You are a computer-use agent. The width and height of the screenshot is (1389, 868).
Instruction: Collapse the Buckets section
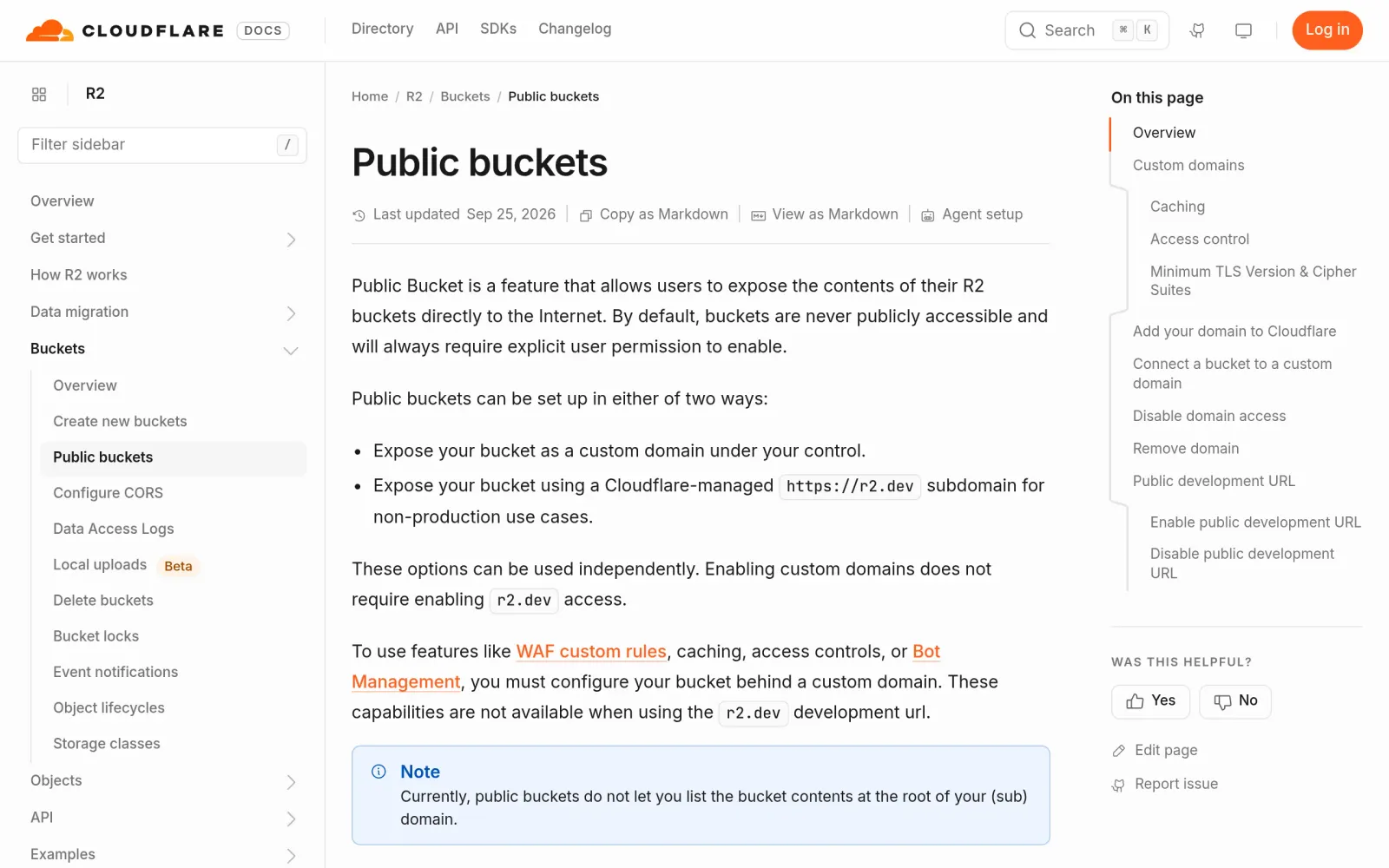tap(292, 350)
